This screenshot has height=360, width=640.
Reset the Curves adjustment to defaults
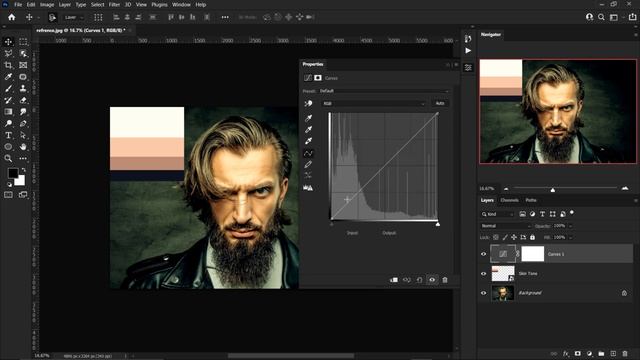click(419, 280)
